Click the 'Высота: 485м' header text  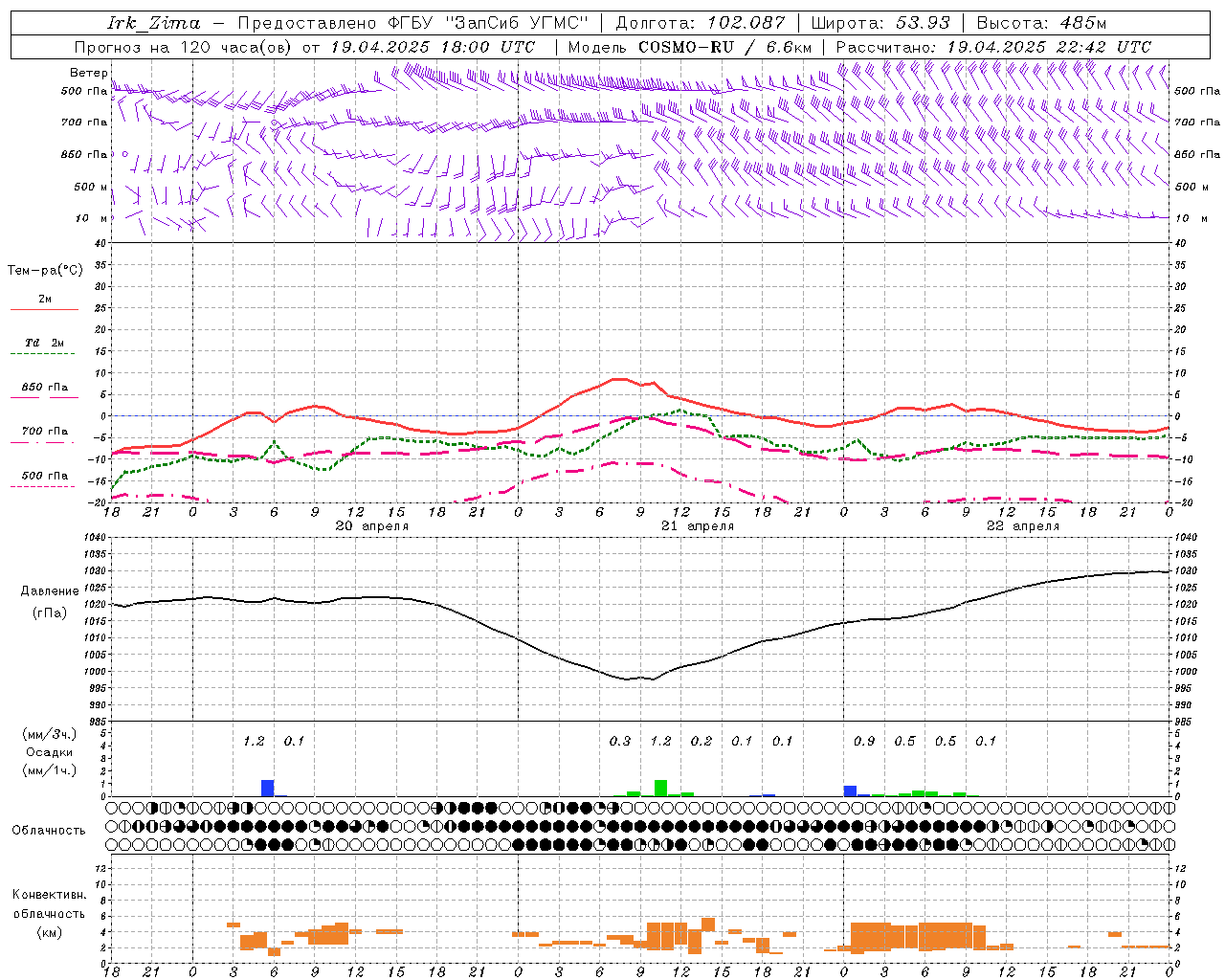click(x=1040, y=23)
